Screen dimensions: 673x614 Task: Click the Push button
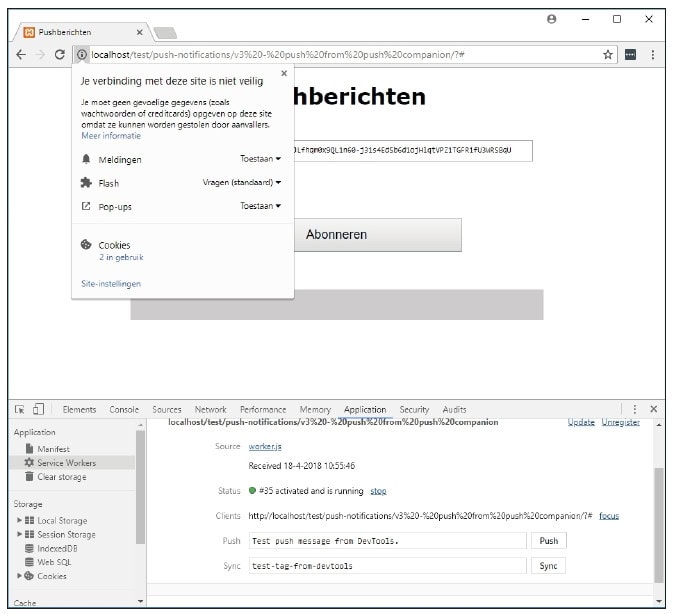pos(549,541)
